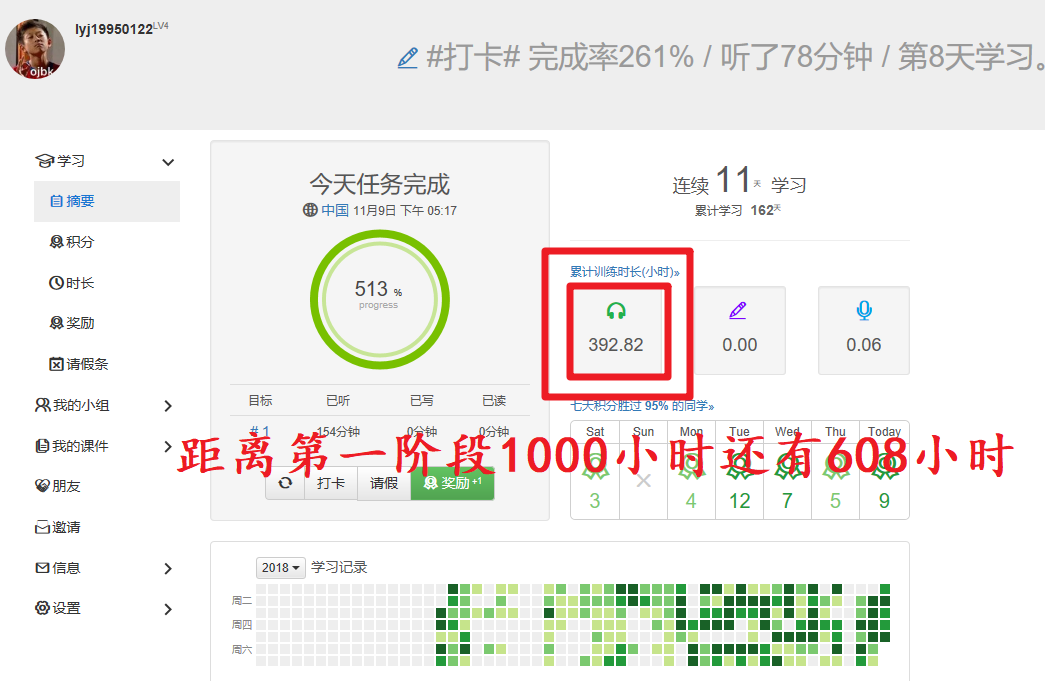1045x681 pixels.
Task: Click the 信息 mail icon
Action: [x=43, y=568]
